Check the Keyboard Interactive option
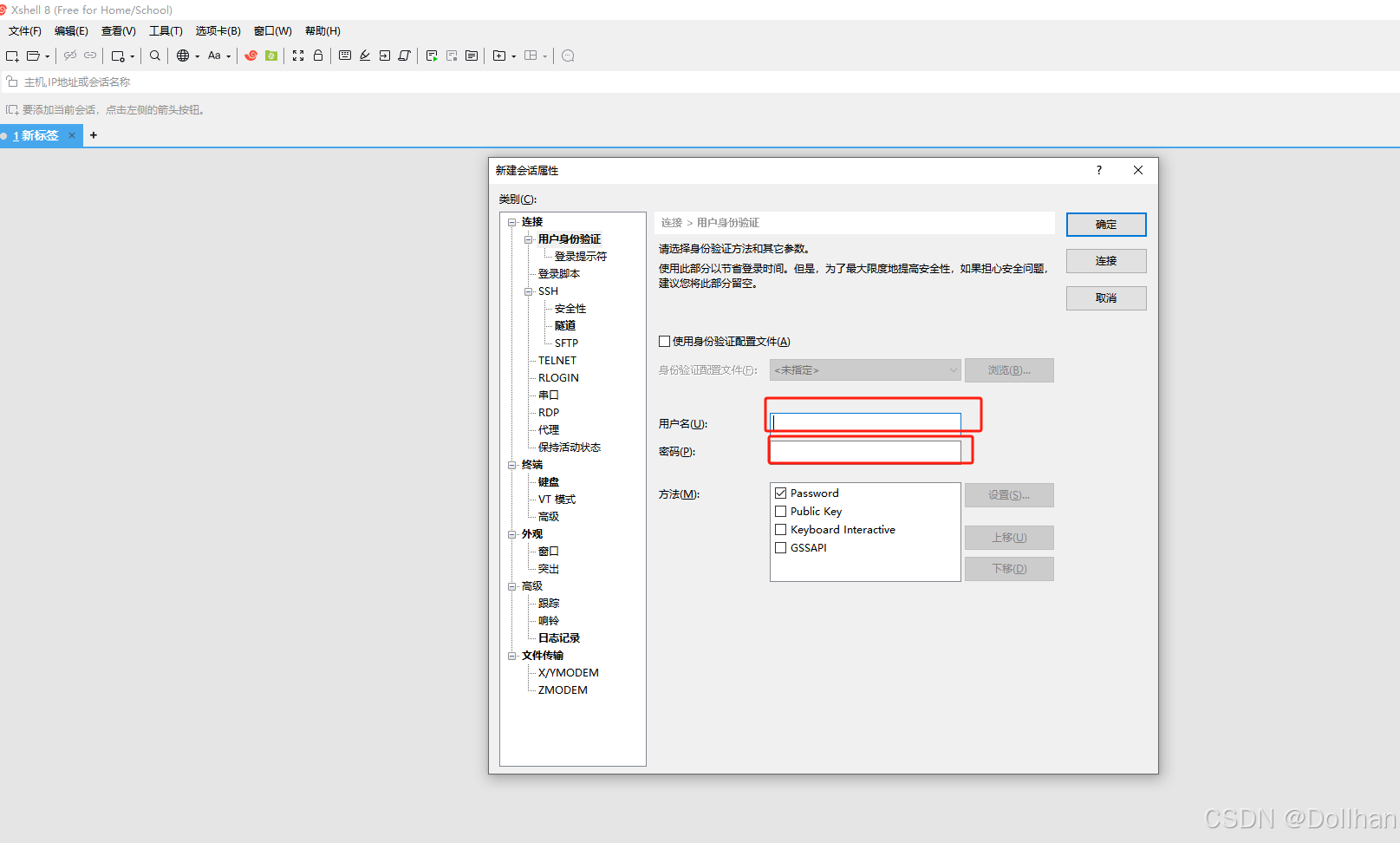This screenshot has height=843, width=1400. 780,529
